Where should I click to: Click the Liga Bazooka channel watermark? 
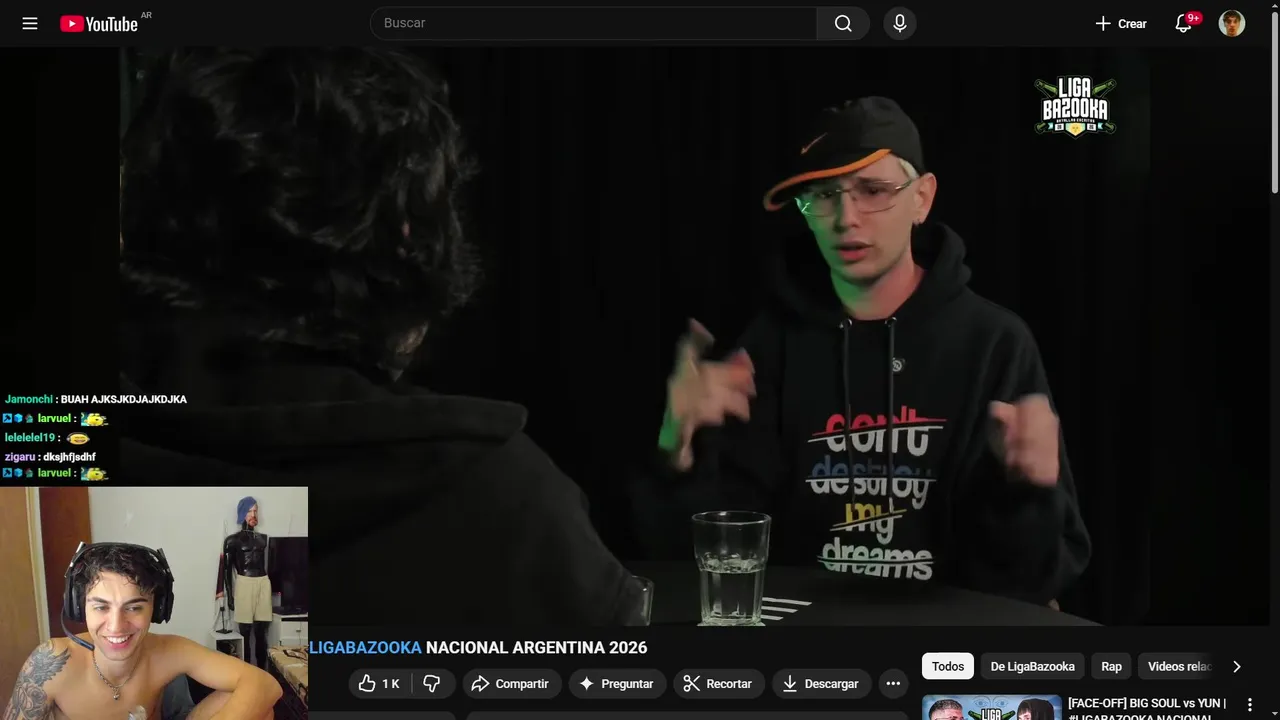pos(1075,106)
